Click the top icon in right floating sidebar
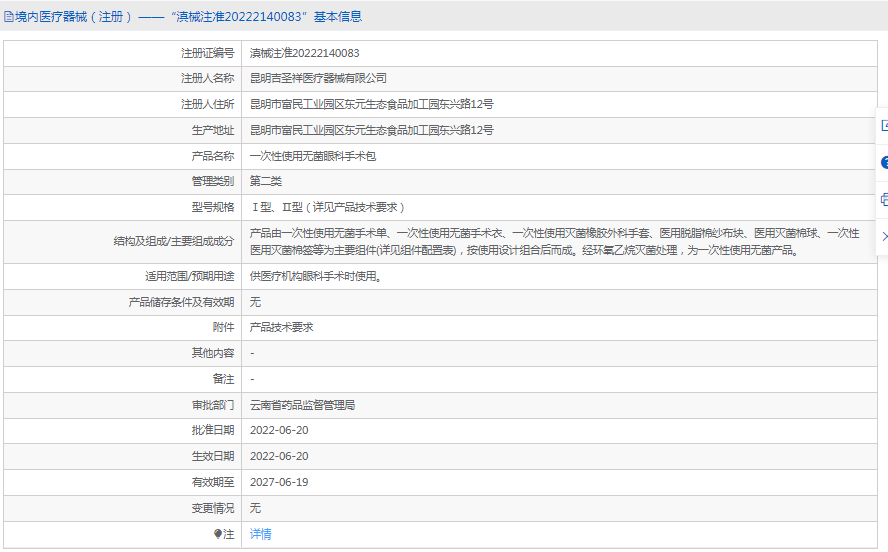Screen dimensions: 888x552 click(x=884, y=126)
